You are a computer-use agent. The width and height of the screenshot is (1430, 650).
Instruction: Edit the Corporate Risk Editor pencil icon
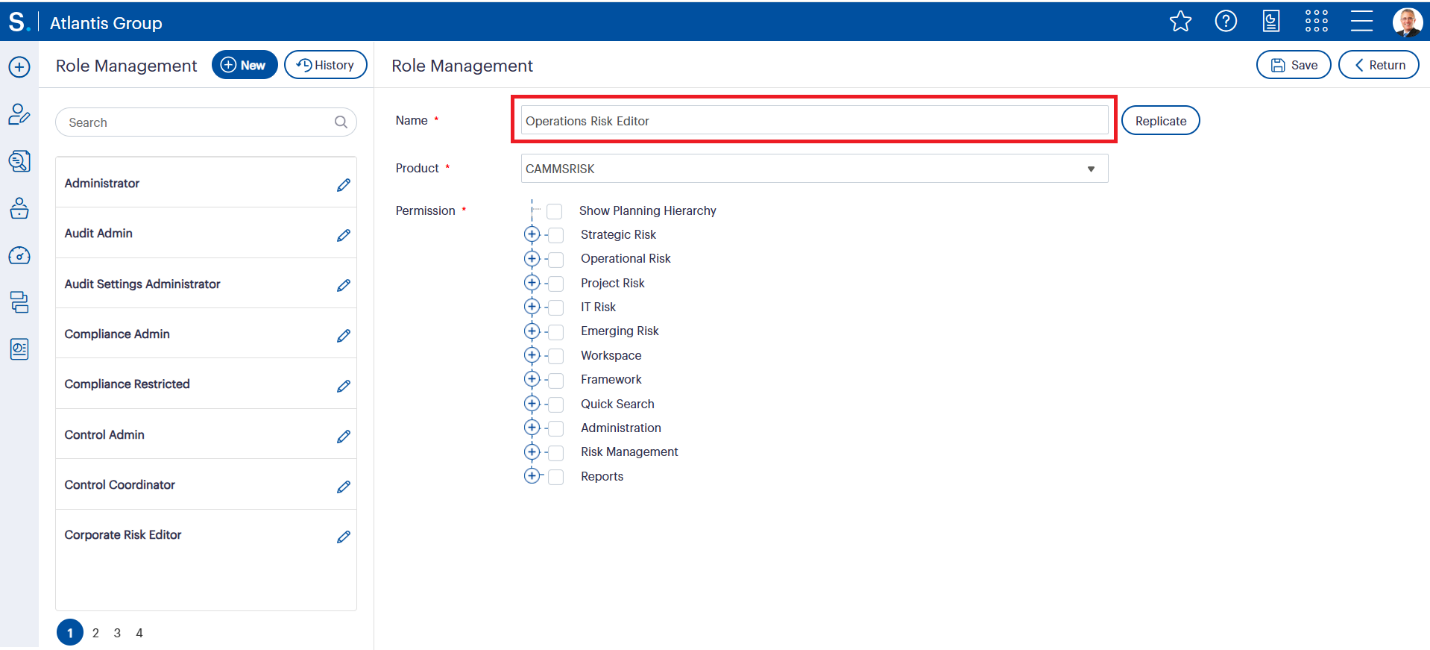(343, 536)
